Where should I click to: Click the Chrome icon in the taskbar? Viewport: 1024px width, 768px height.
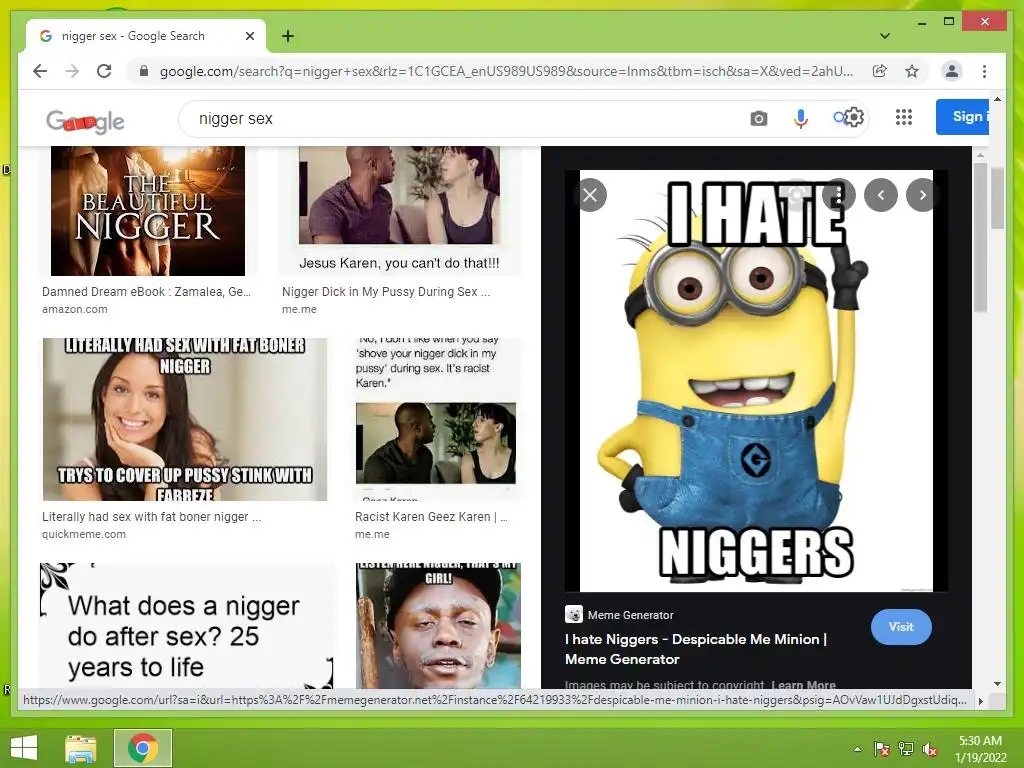[x=143, y=748]
